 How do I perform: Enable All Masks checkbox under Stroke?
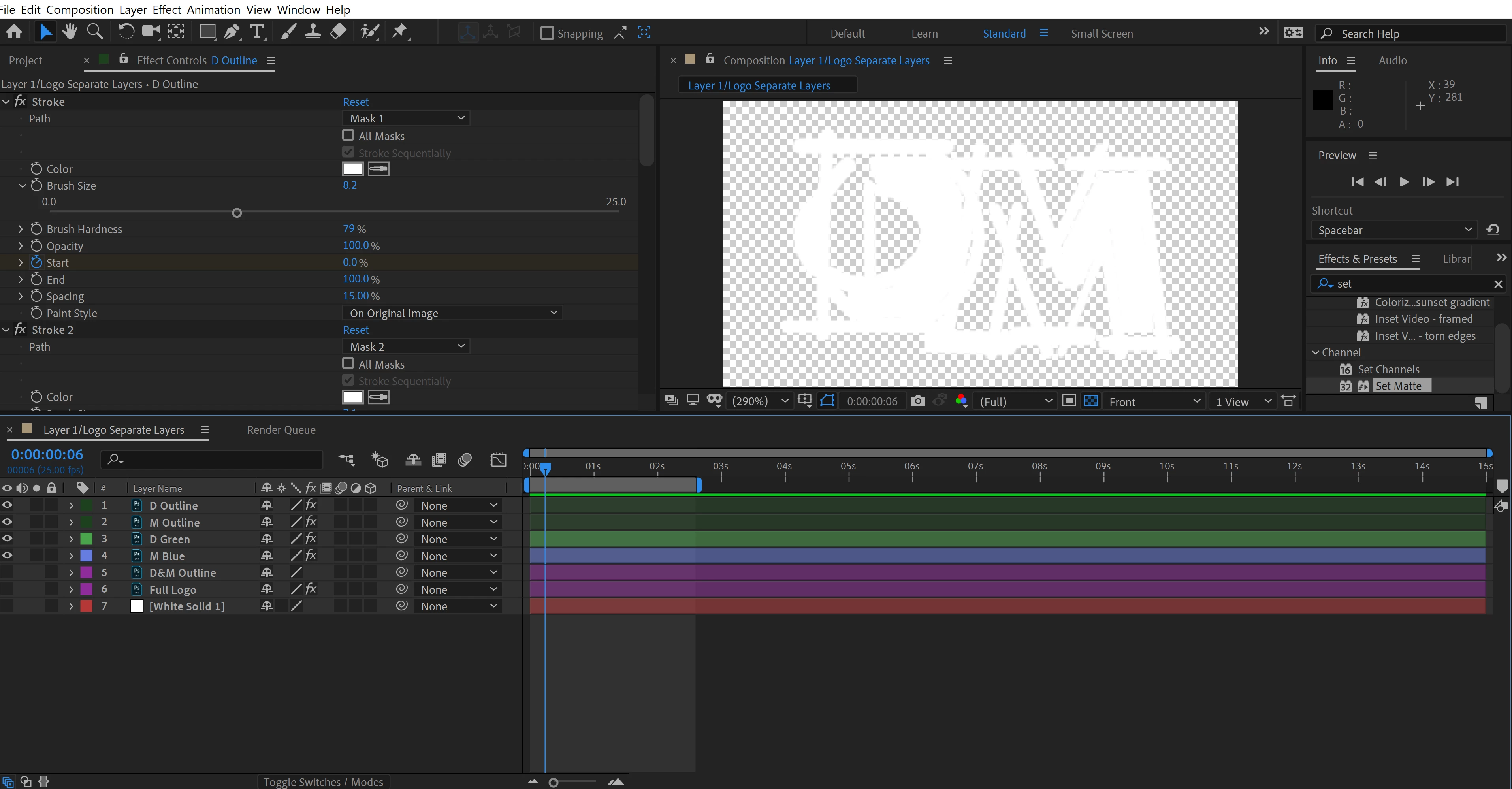348,136
